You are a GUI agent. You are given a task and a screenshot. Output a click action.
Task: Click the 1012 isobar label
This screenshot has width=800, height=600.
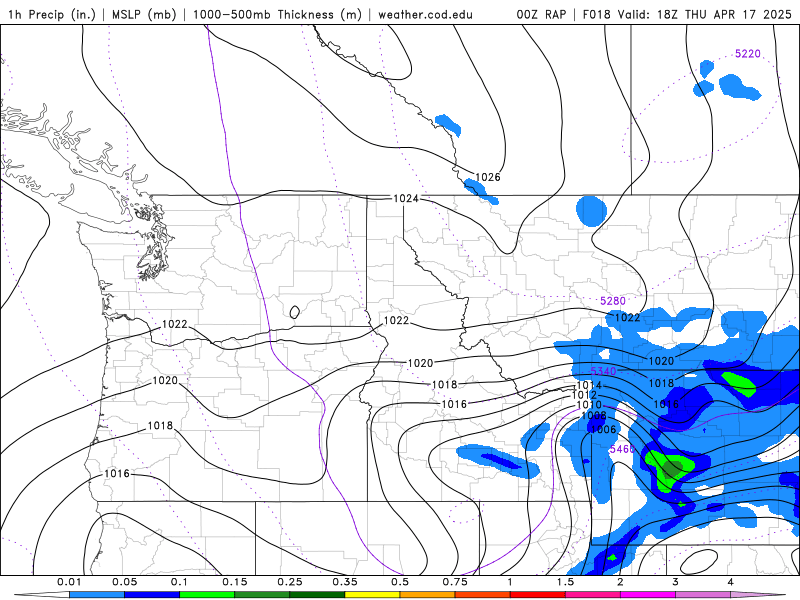[x=584, y=395]
